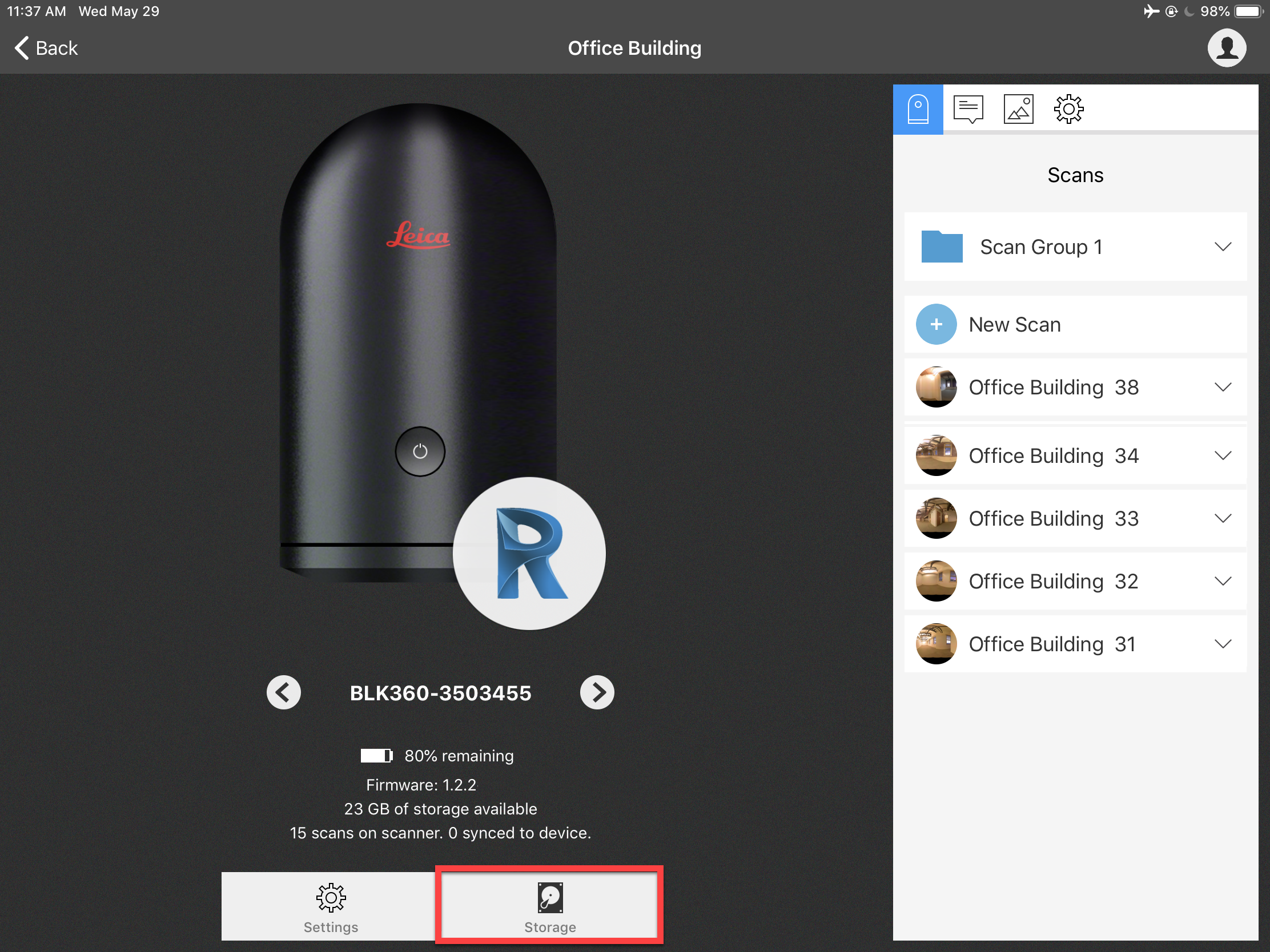1270x952 pixels.
Task: Click the 80% remaining battery text
Action: tap(459, 756)
